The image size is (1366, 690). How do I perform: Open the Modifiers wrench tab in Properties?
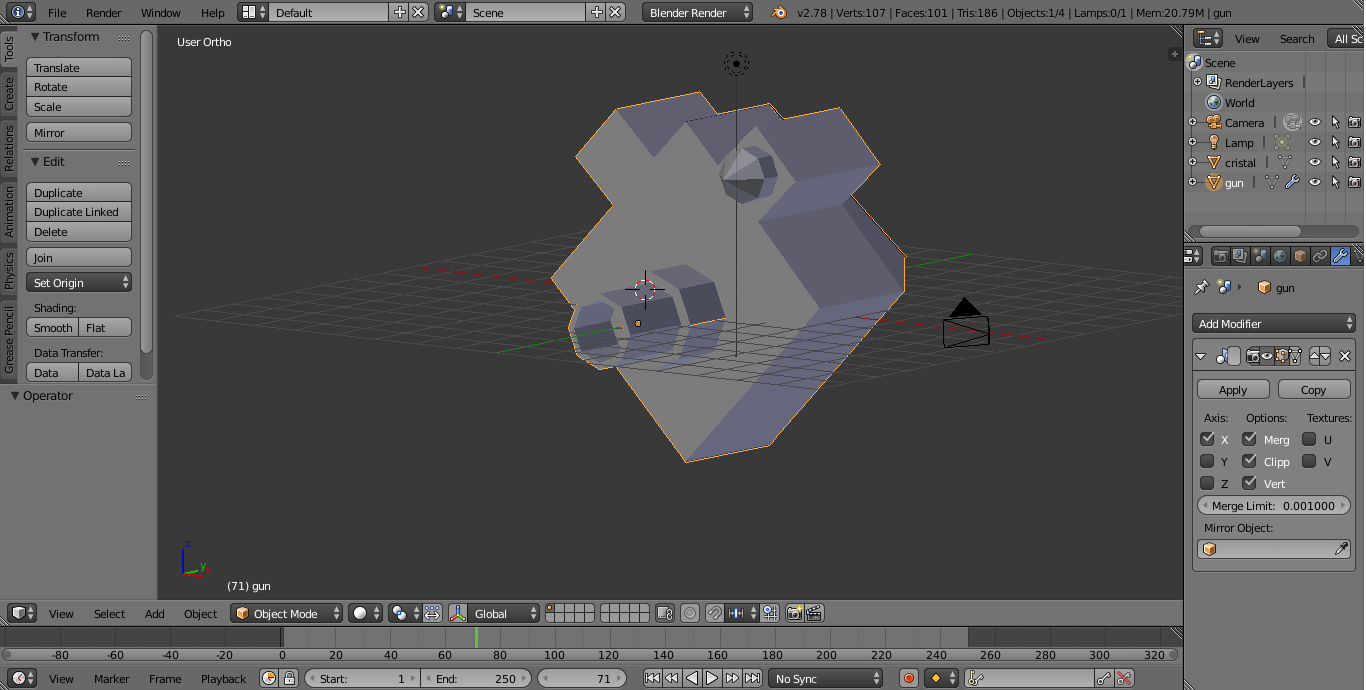tap(1340, 256)
